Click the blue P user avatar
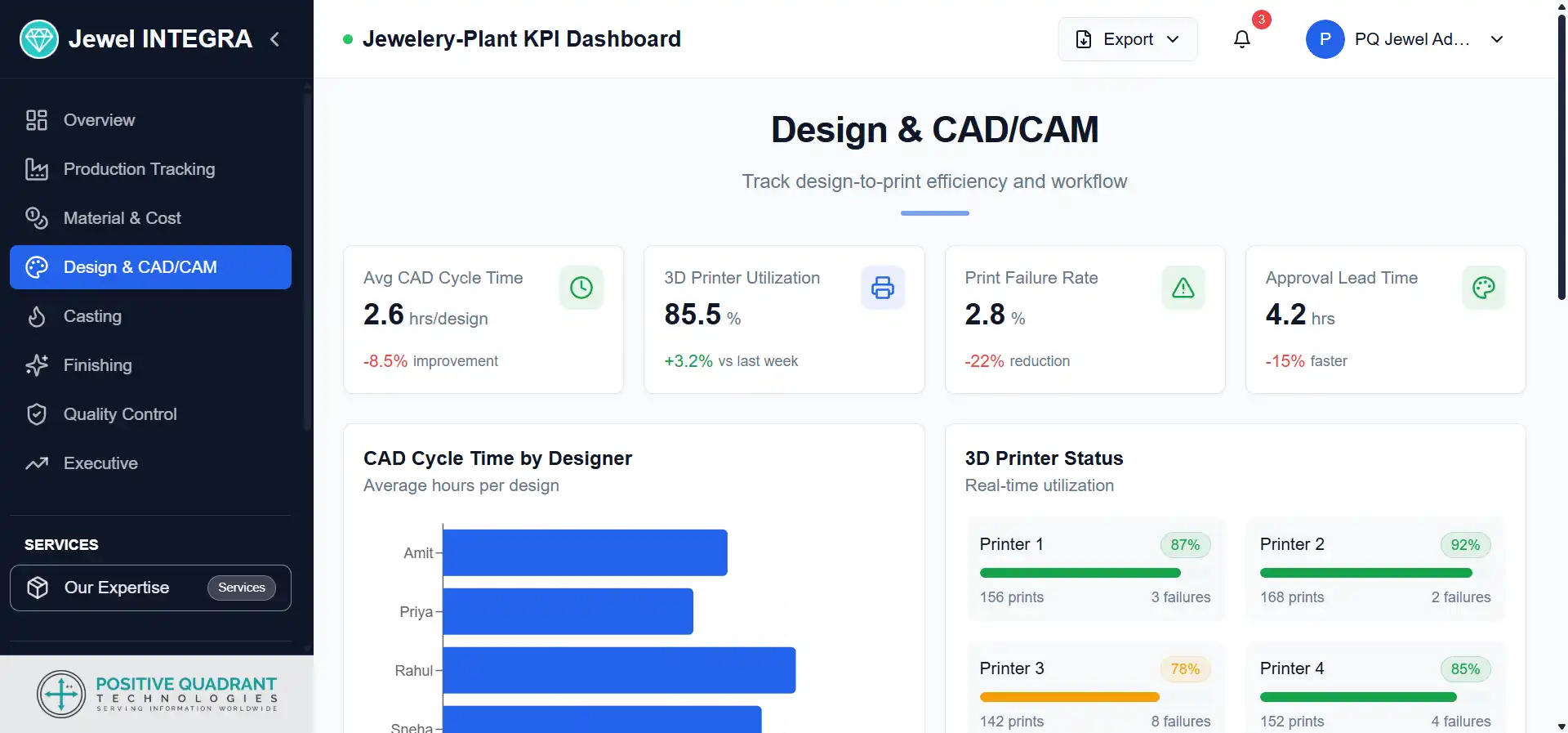The height and width of the screenshot is (733, 1568). tap(1325, 39)
